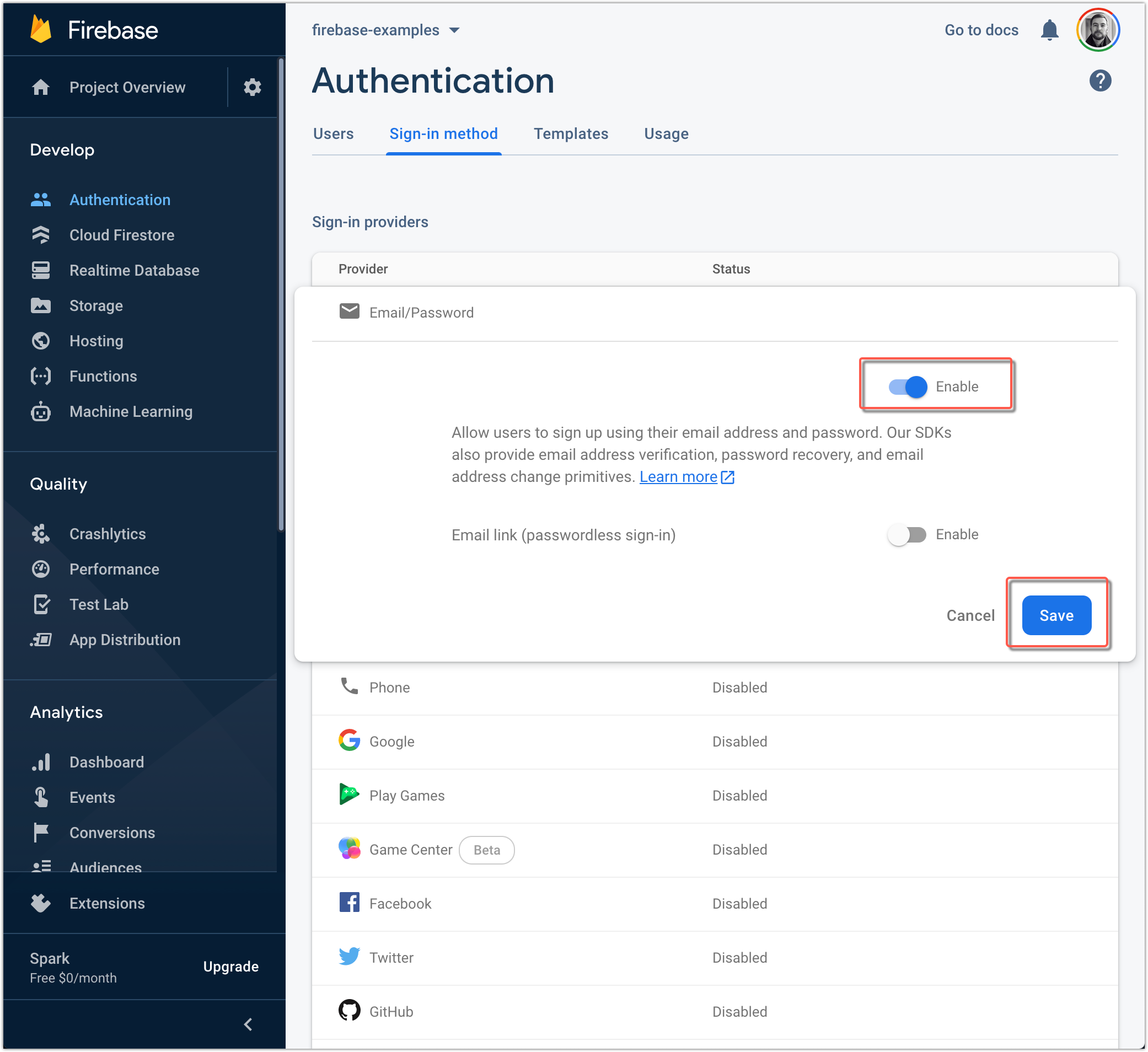1148x1052 pixels.
Task: Click the Crashlytics icon
Action: click(41, 534)
